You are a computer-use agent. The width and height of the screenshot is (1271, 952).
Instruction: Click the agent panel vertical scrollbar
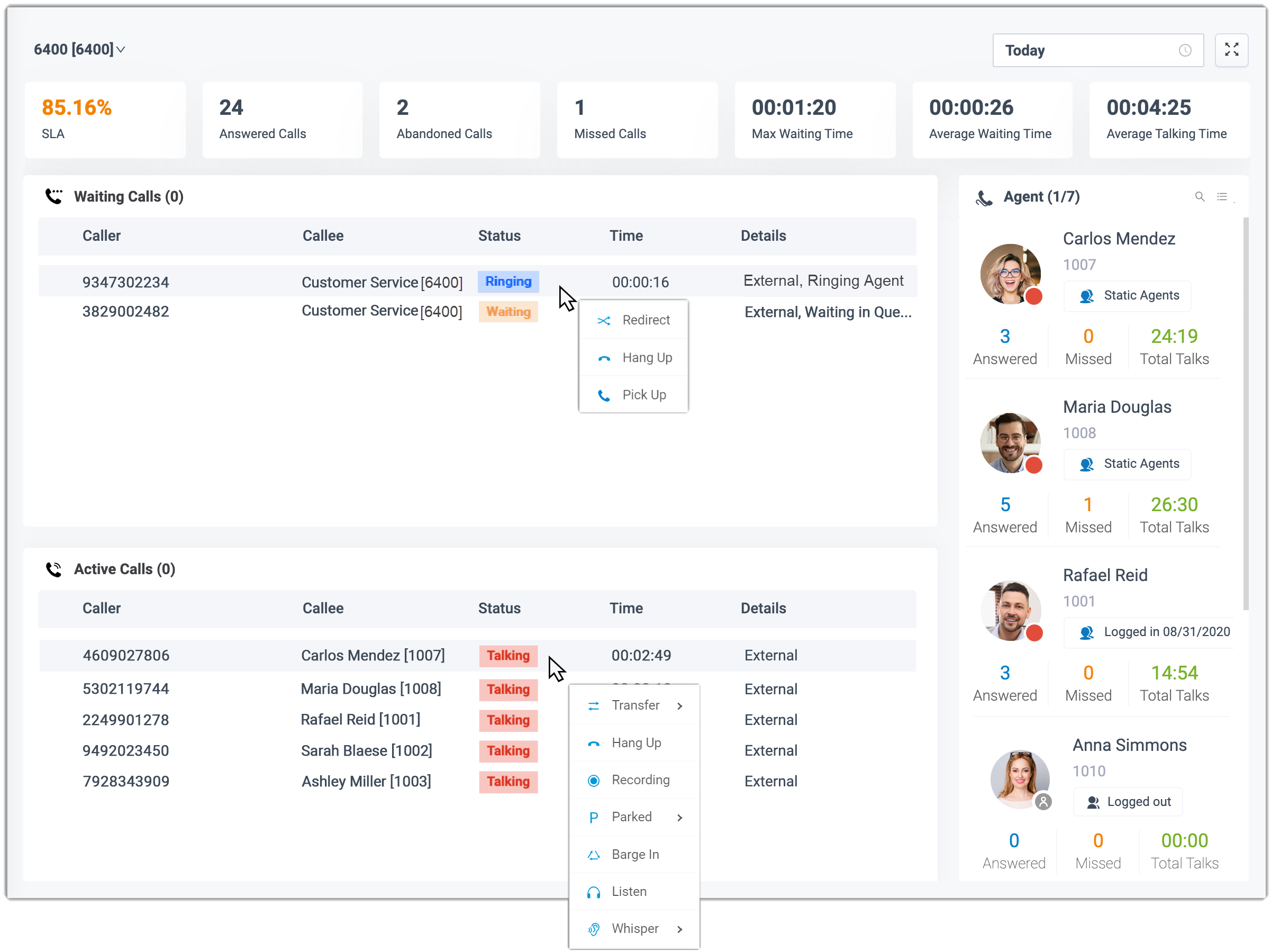(x=1245, y=414)
